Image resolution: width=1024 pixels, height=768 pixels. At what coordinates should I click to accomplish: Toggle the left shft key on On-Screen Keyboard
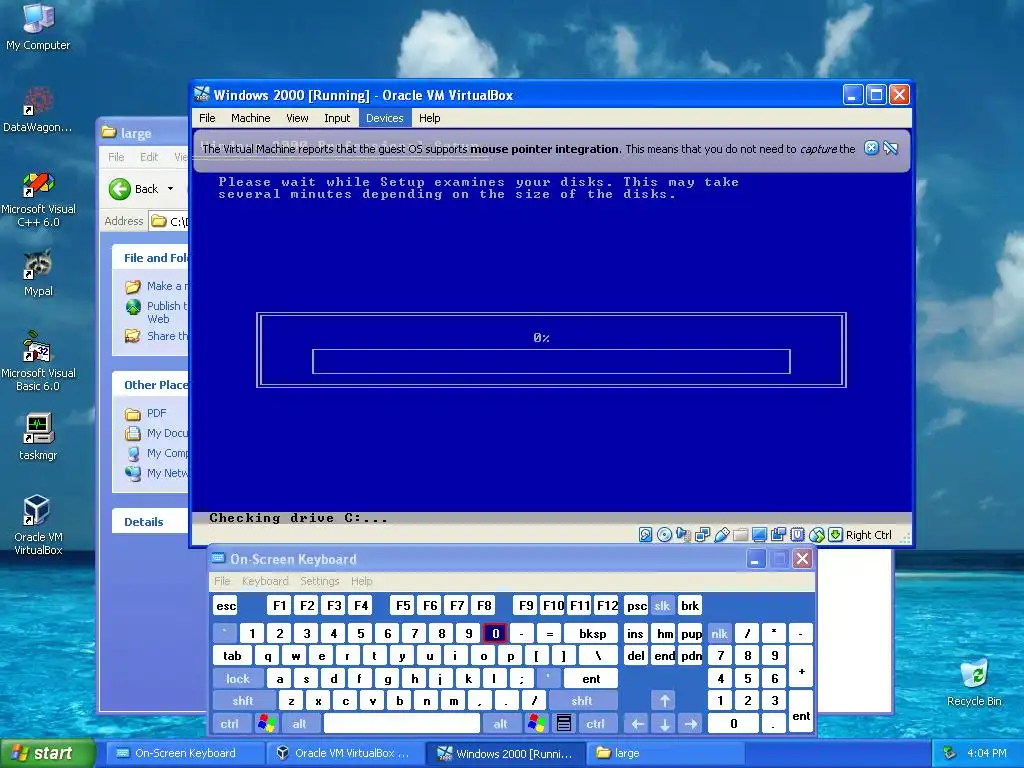(x=242, y=701)
